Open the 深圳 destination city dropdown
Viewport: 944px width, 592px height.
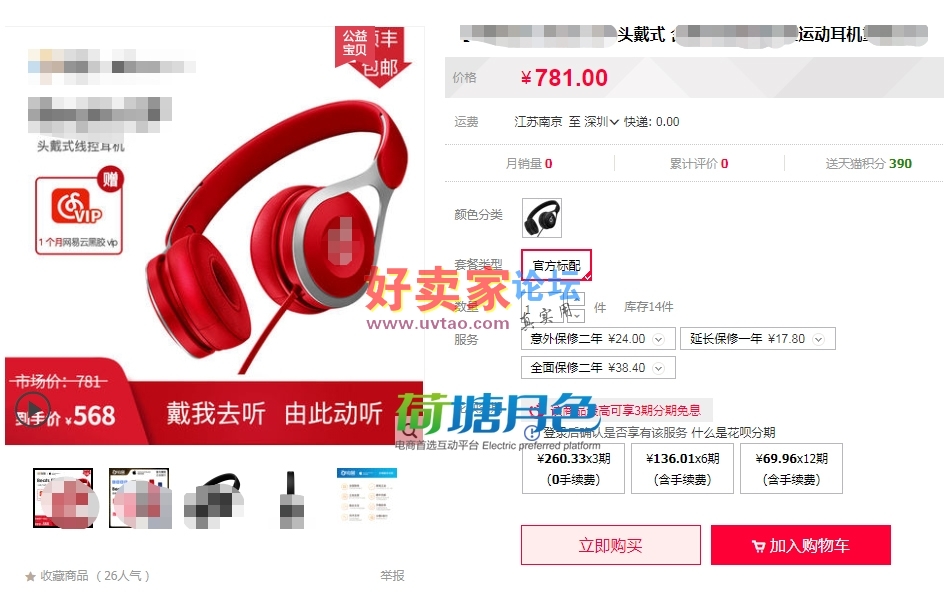coord(601,122)
